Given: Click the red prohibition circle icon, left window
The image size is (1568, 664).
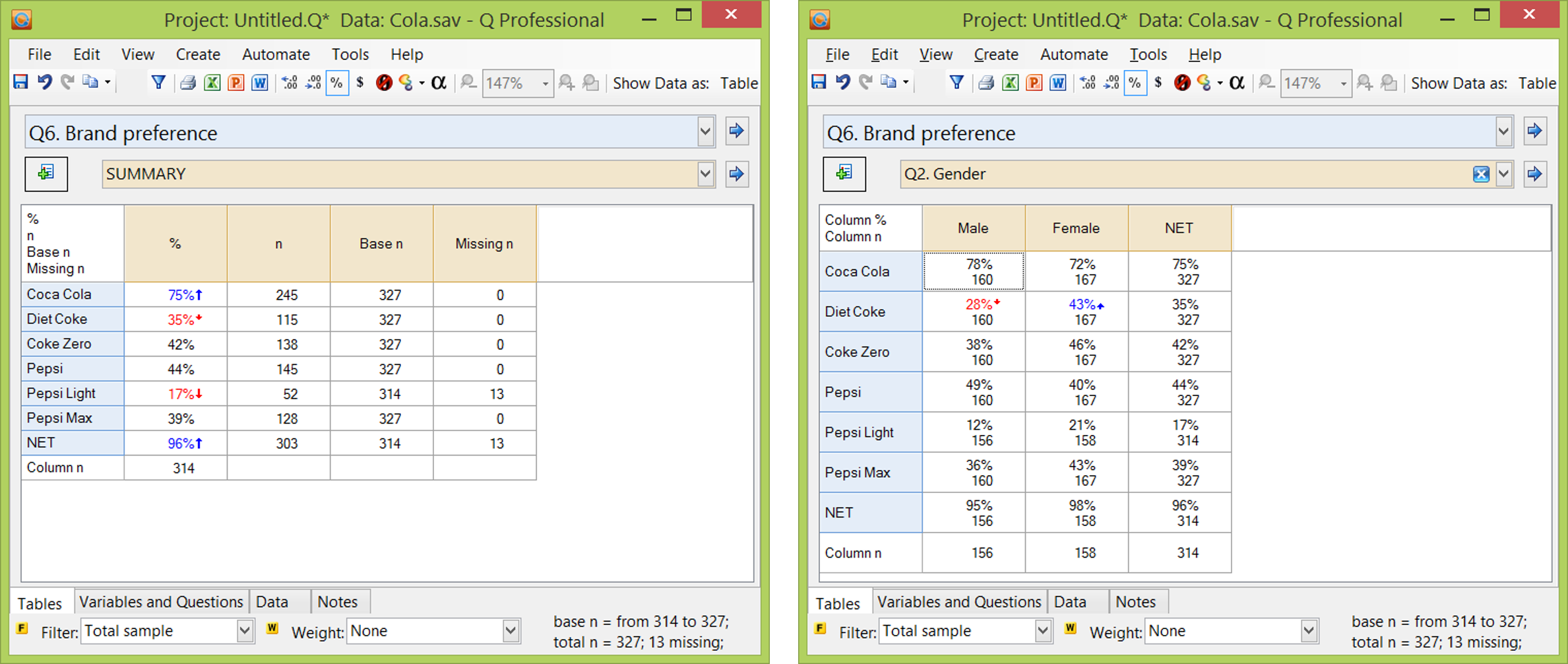Looking at the screenshot, I should 384,83.
